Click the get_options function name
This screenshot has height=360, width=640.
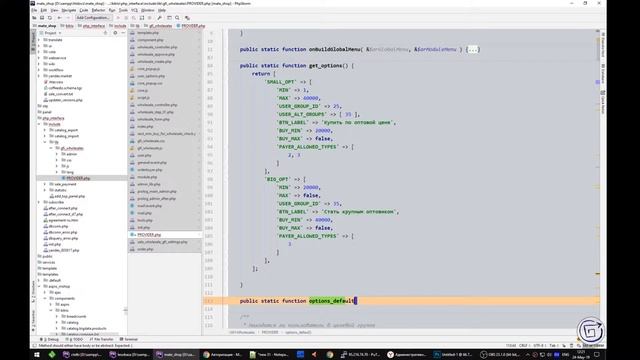pos(325,65)
